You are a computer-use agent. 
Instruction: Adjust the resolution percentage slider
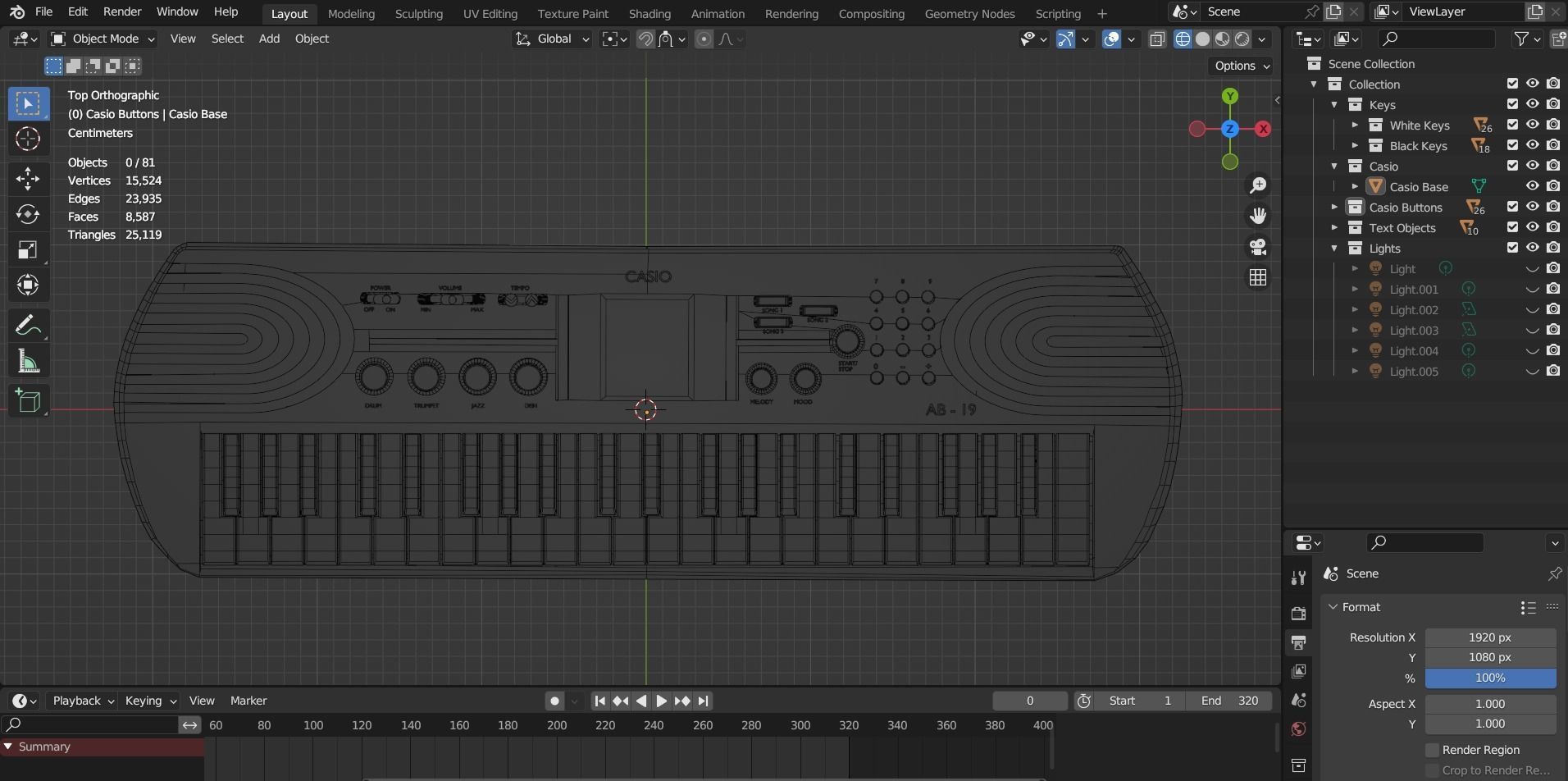point(1489,678)
